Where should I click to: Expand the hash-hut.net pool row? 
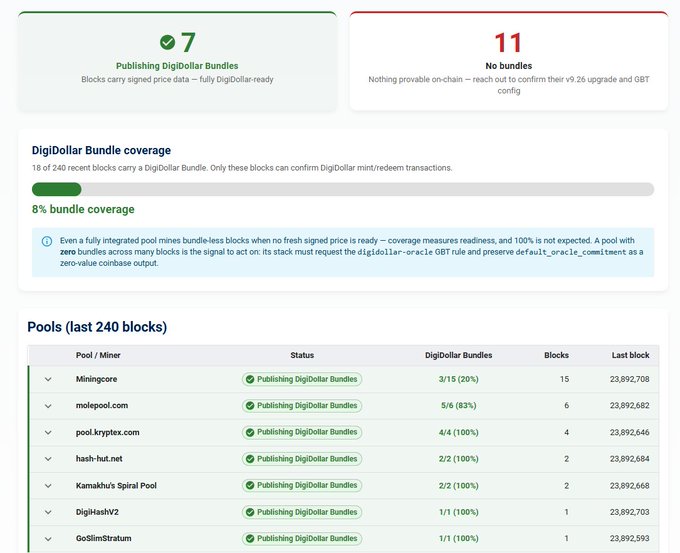[48, 459]
